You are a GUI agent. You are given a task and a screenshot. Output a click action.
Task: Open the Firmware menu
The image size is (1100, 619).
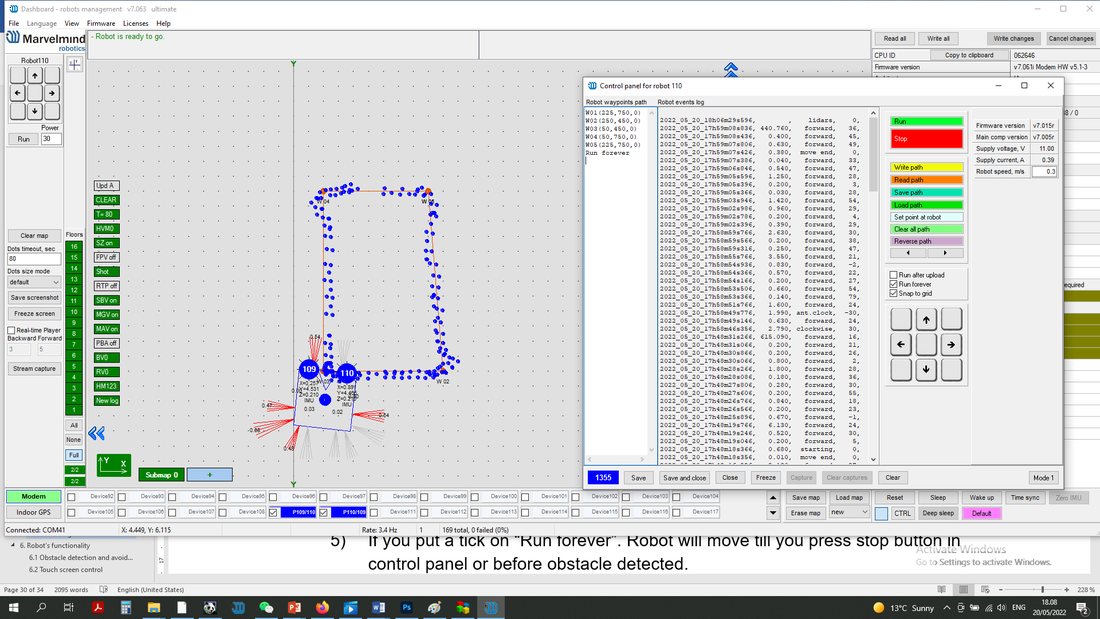pos(101,23)
